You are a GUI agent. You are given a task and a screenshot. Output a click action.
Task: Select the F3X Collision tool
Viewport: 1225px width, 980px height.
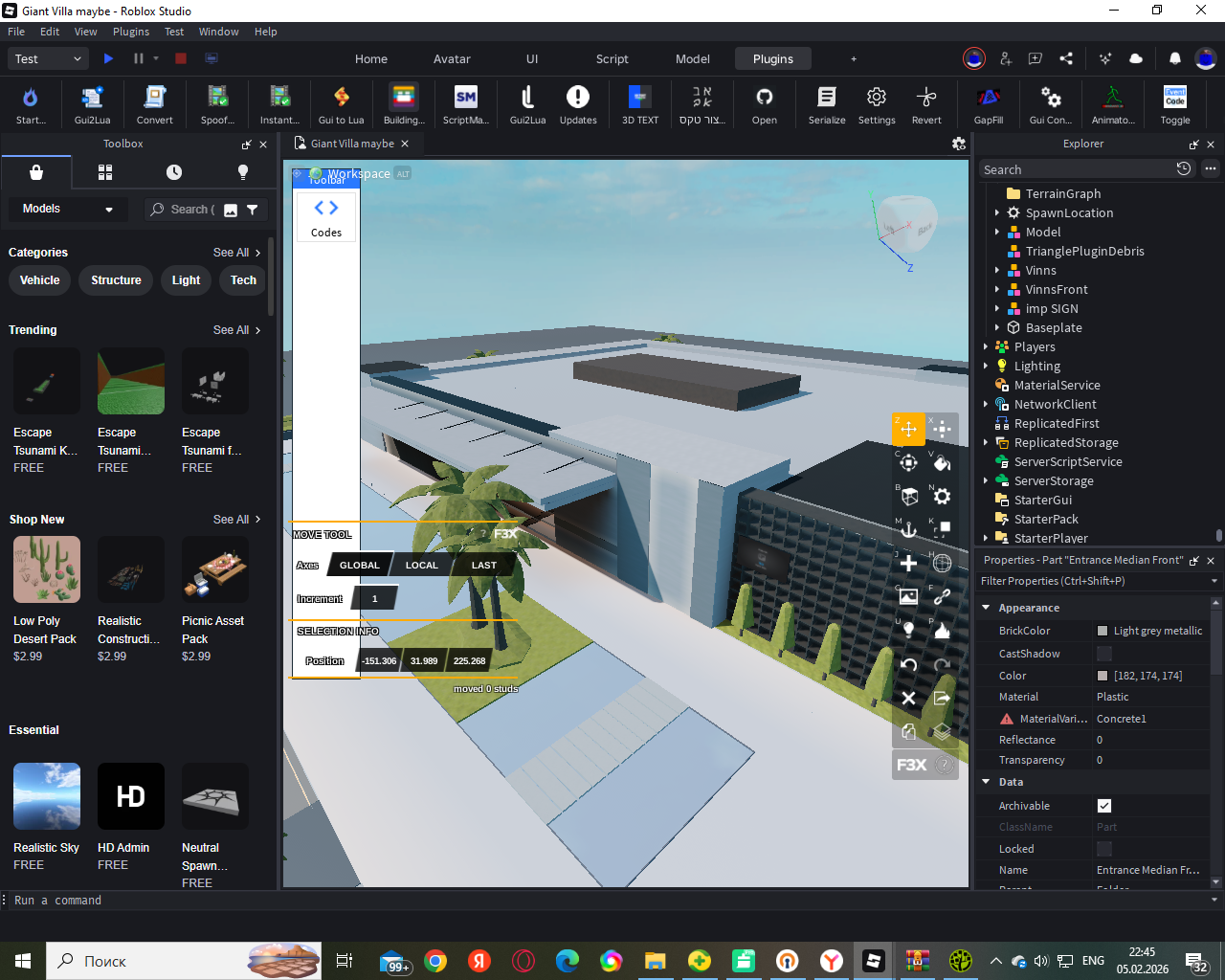(x=942, y=529)
